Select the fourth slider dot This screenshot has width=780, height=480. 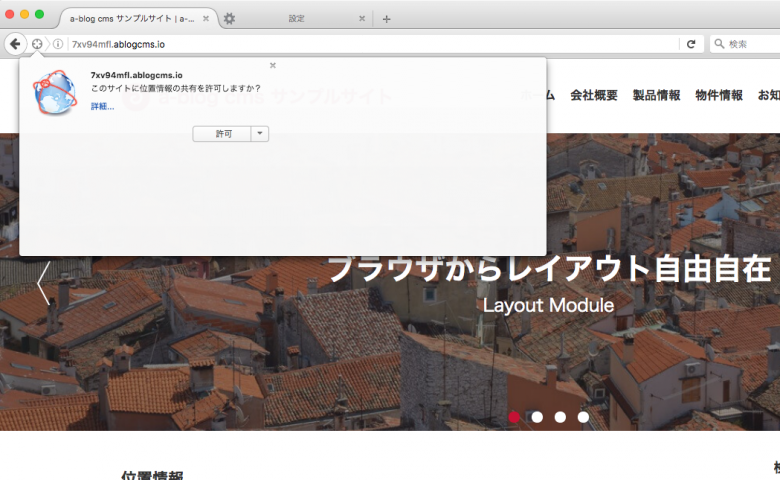[583, 417]
